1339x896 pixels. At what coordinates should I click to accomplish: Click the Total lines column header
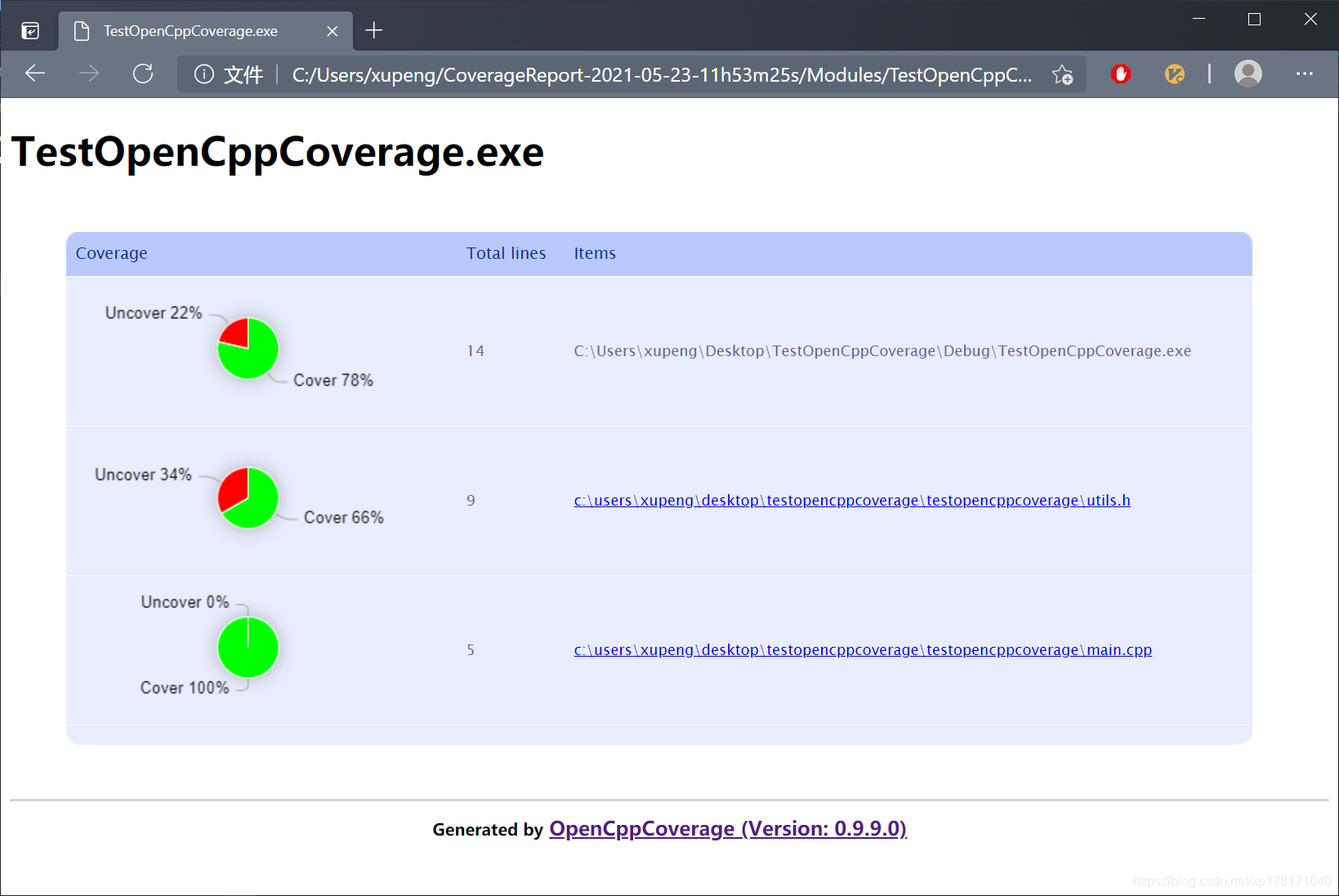pyautogui.click(x=507, y=253)
